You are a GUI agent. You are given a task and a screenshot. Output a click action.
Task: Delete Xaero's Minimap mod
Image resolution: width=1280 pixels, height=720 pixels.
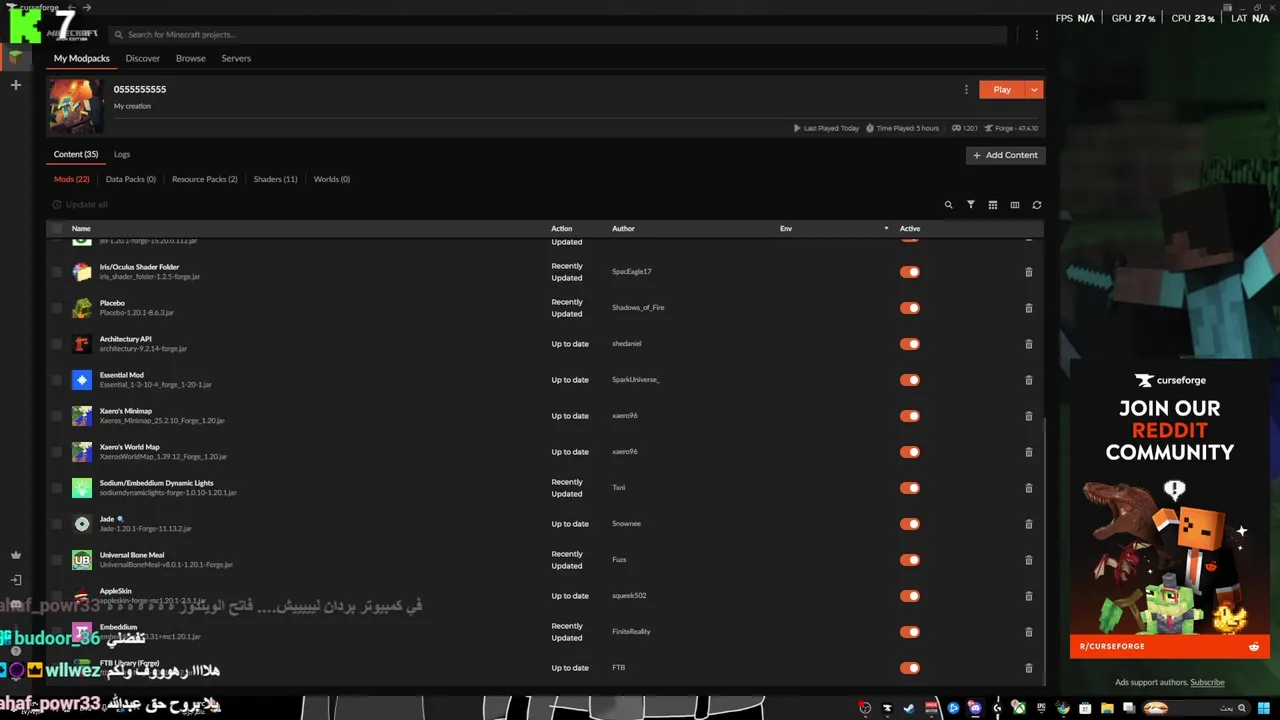[1028, 416]
